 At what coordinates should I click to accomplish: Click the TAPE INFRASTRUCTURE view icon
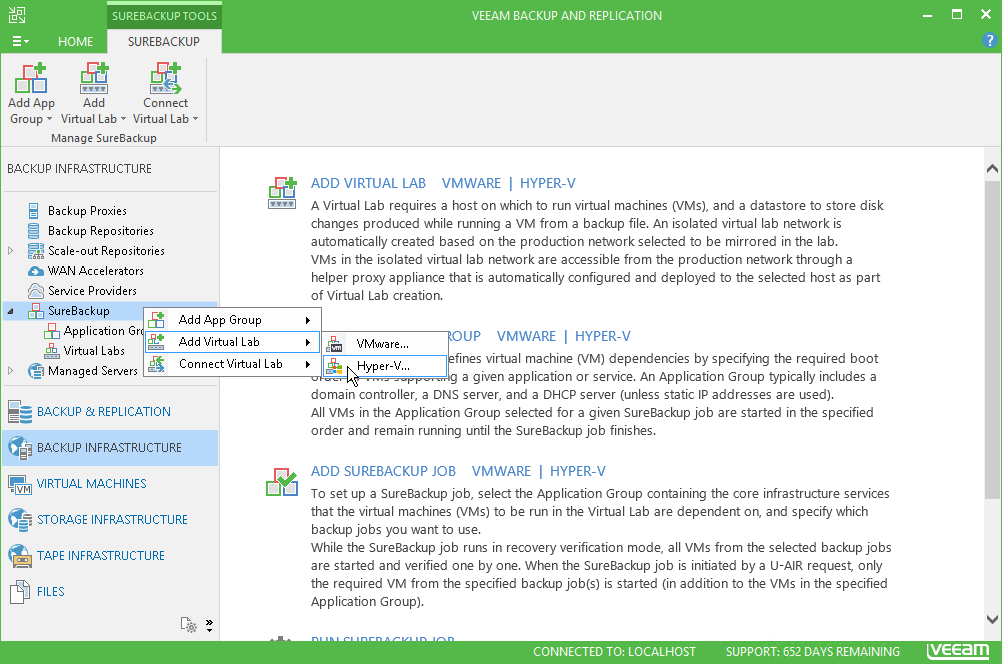20,556
